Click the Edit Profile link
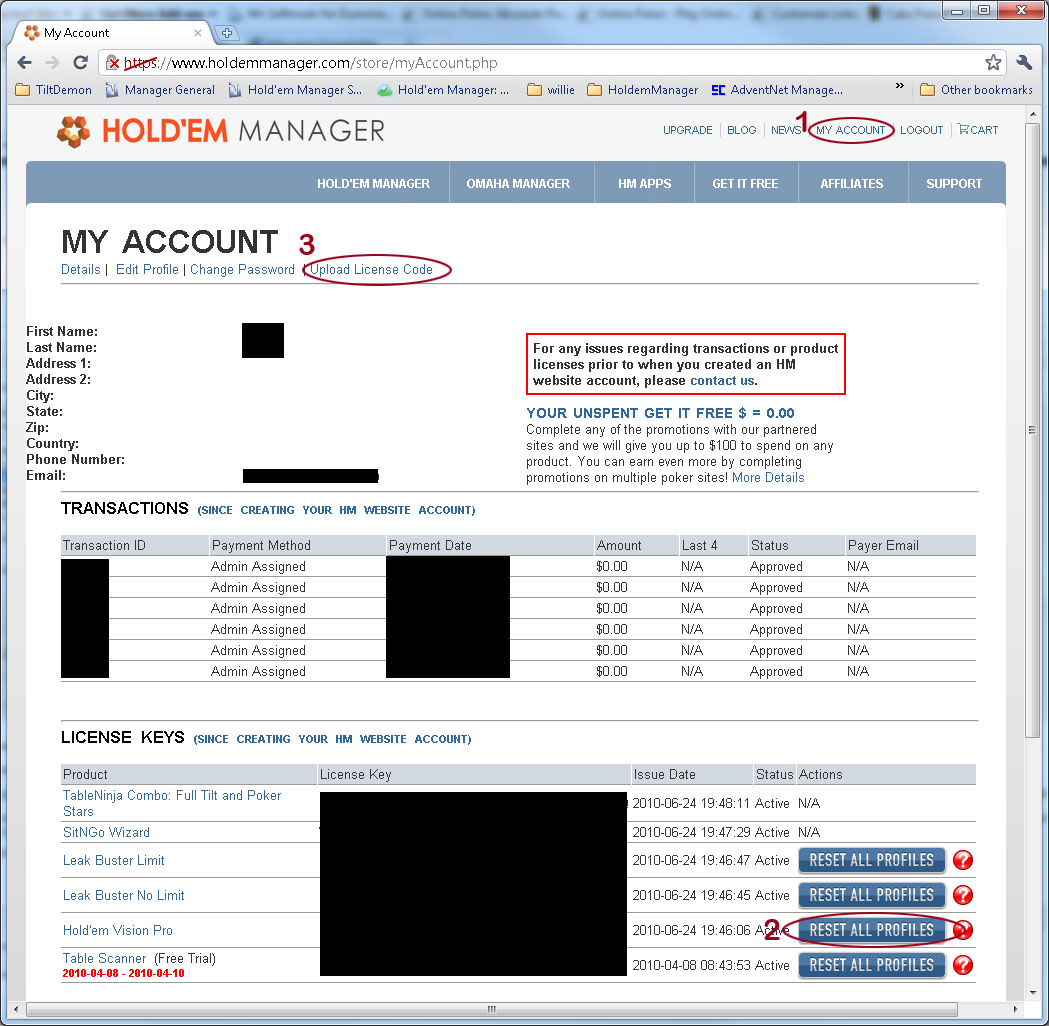This screenshot has height=1026, width=1049. point(147,269)
